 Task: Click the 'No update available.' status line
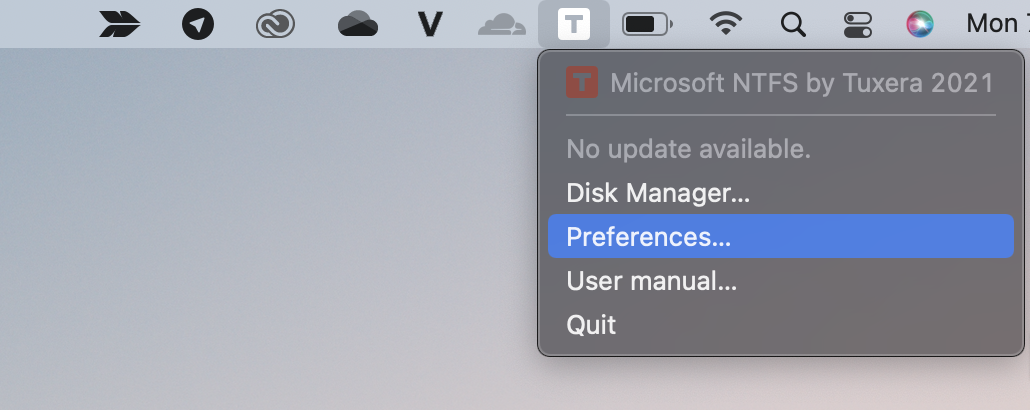(688, 149)
